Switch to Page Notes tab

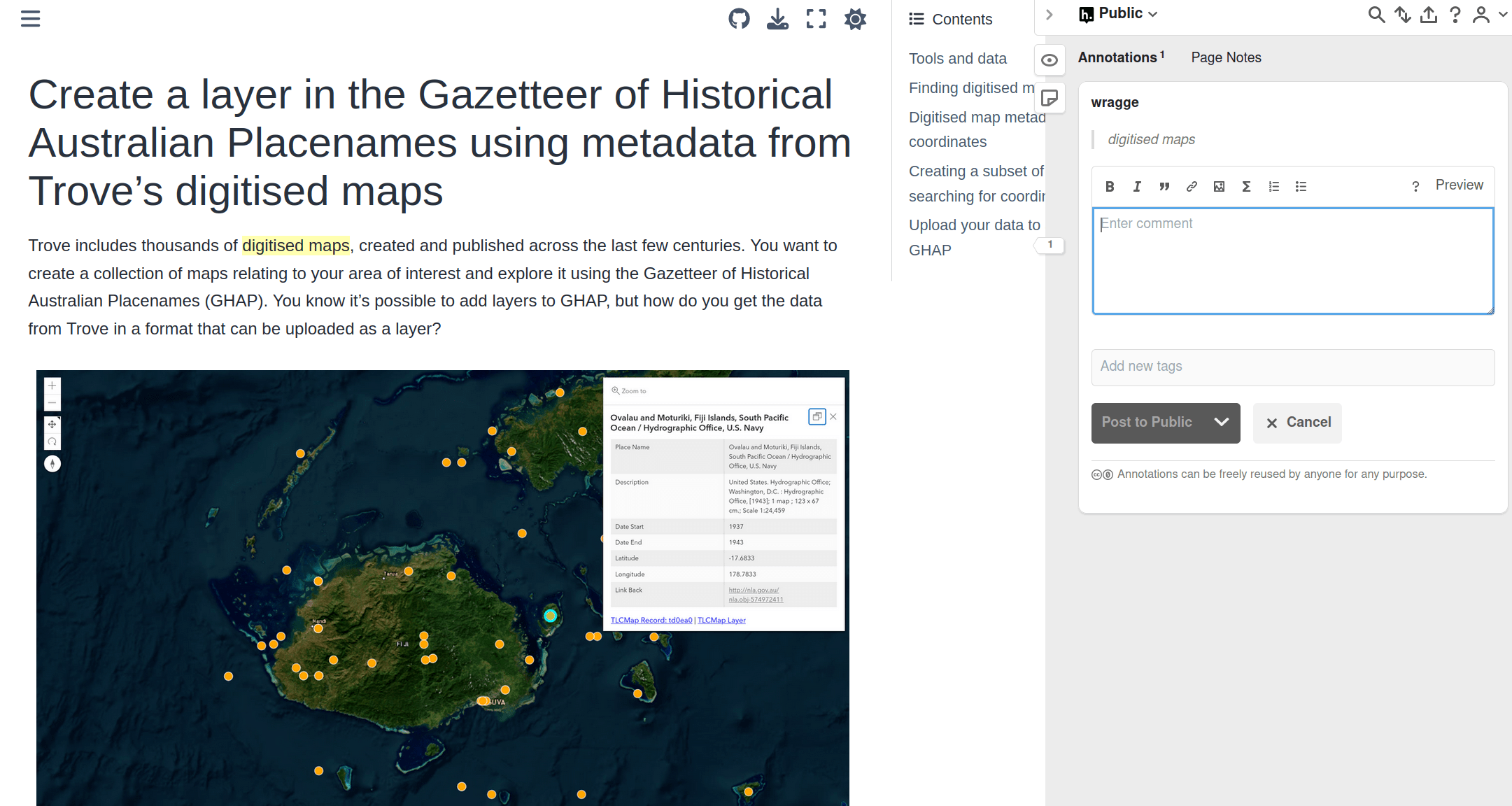pos(1226,57)
